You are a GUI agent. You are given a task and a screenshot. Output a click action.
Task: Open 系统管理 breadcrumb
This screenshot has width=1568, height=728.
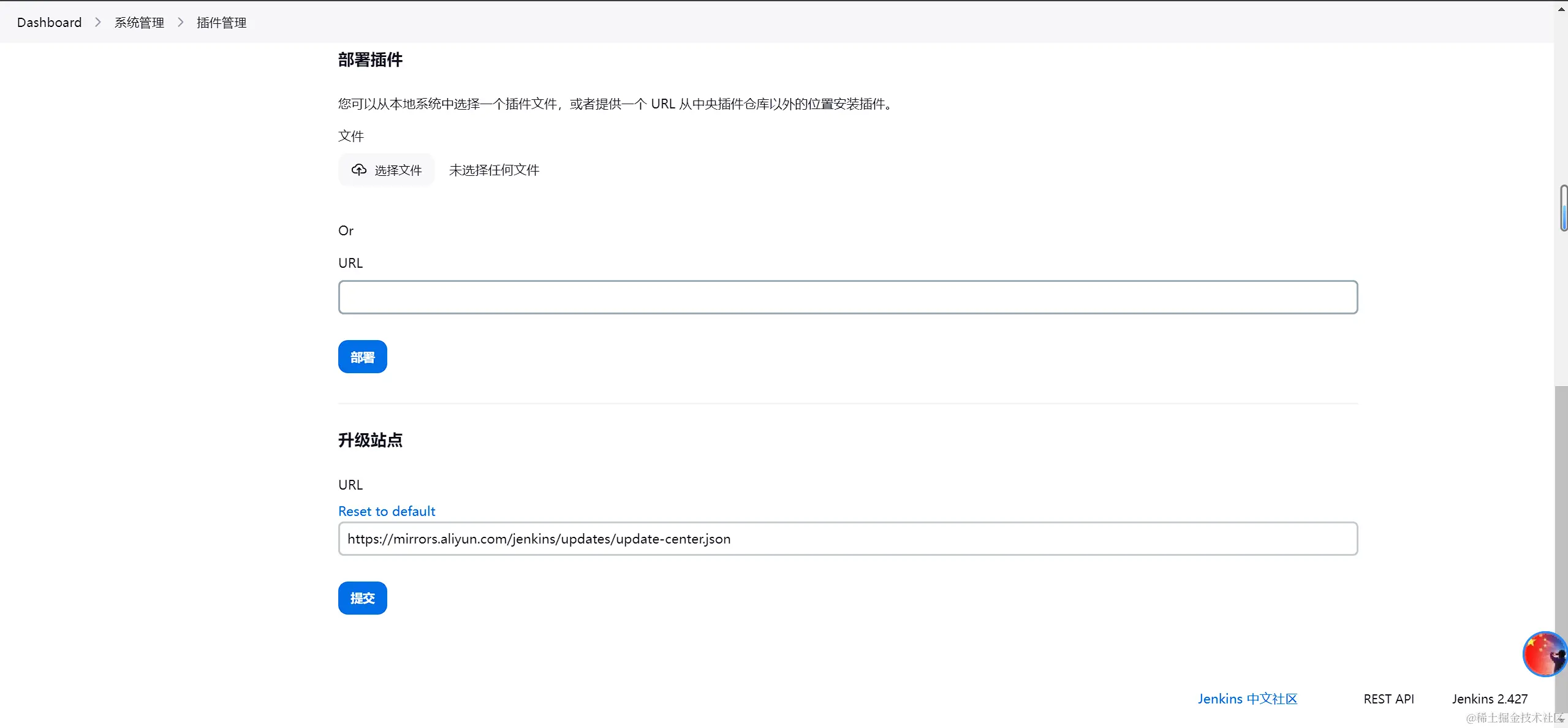point(139,23)
